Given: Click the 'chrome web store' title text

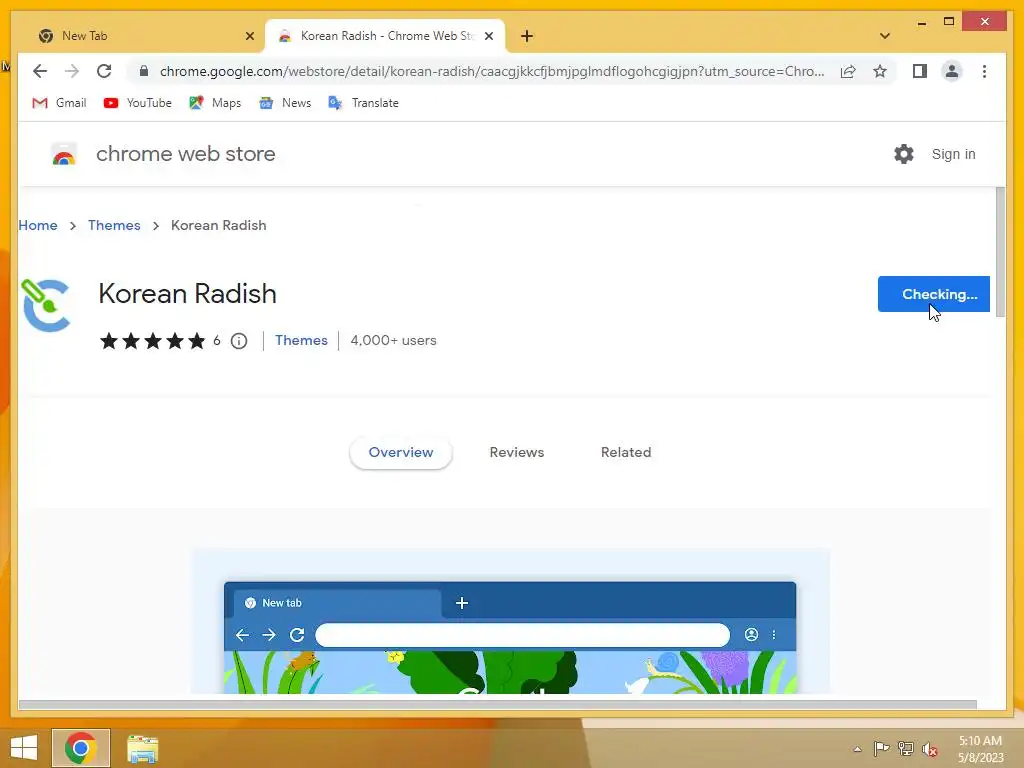Looking at the screenshot, I should pos(185,154).
